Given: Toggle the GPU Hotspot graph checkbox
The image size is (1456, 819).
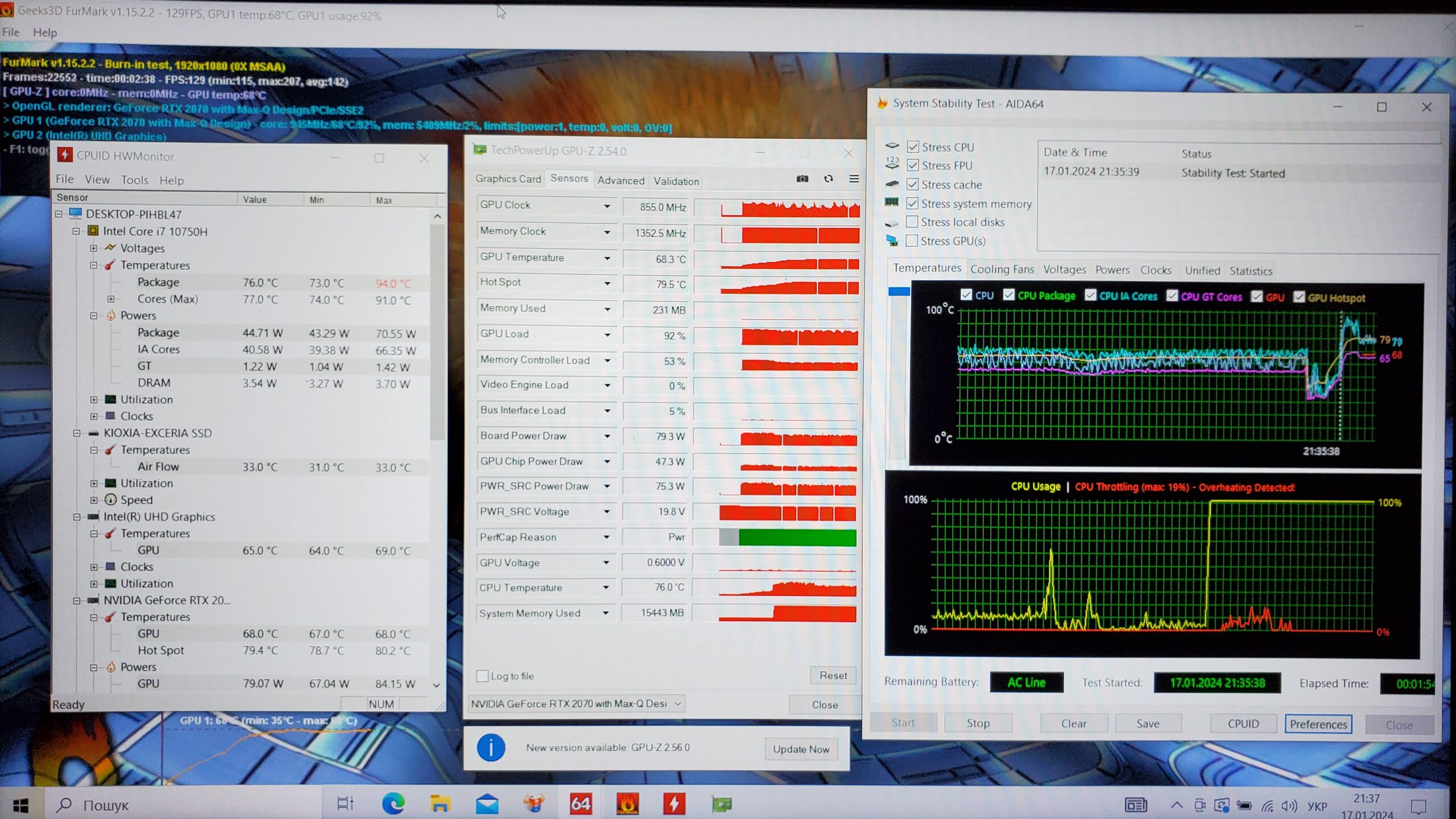Looking at the screenshot, I should coord(1299,297).
